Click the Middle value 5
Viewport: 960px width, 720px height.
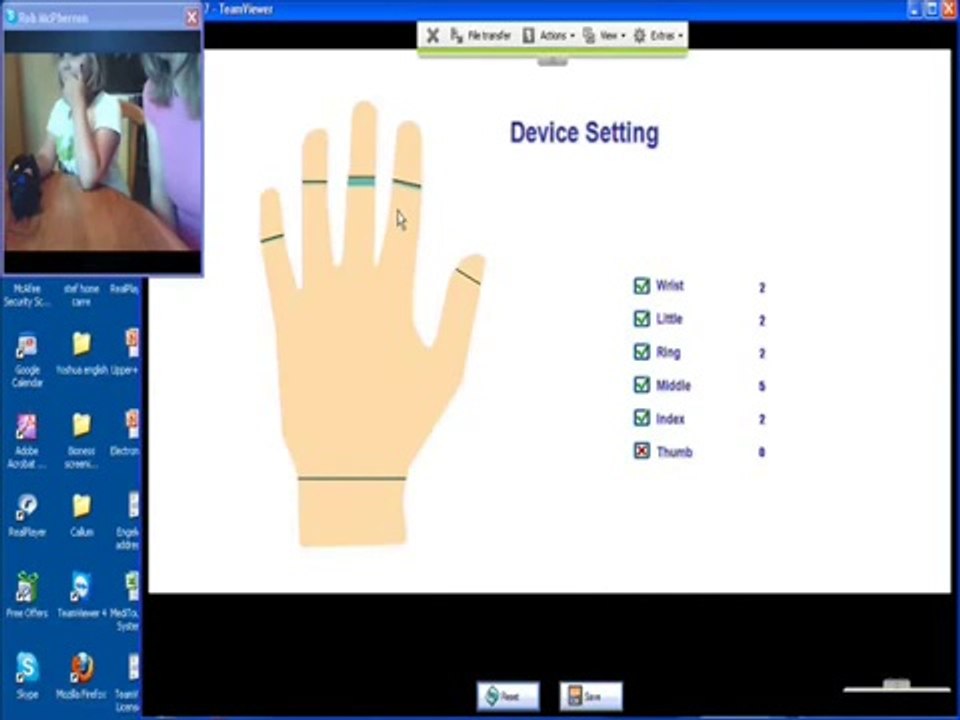coord(762,386)
